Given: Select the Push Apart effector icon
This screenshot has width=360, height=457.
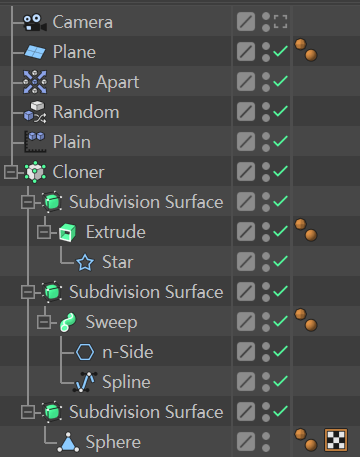Looking at the screenshot, I should click(x=35, y=82).
